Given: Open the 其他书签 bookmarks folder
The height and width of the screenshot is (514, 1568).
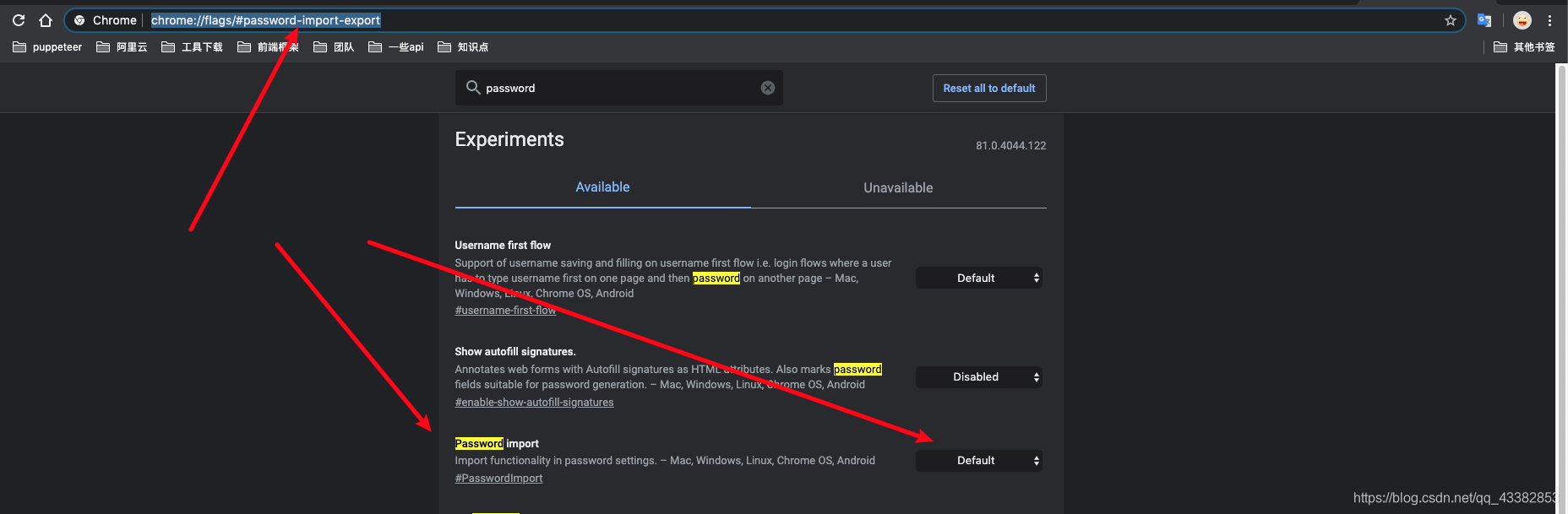Looking at the screenshot, I should [x=1524, y=47].
